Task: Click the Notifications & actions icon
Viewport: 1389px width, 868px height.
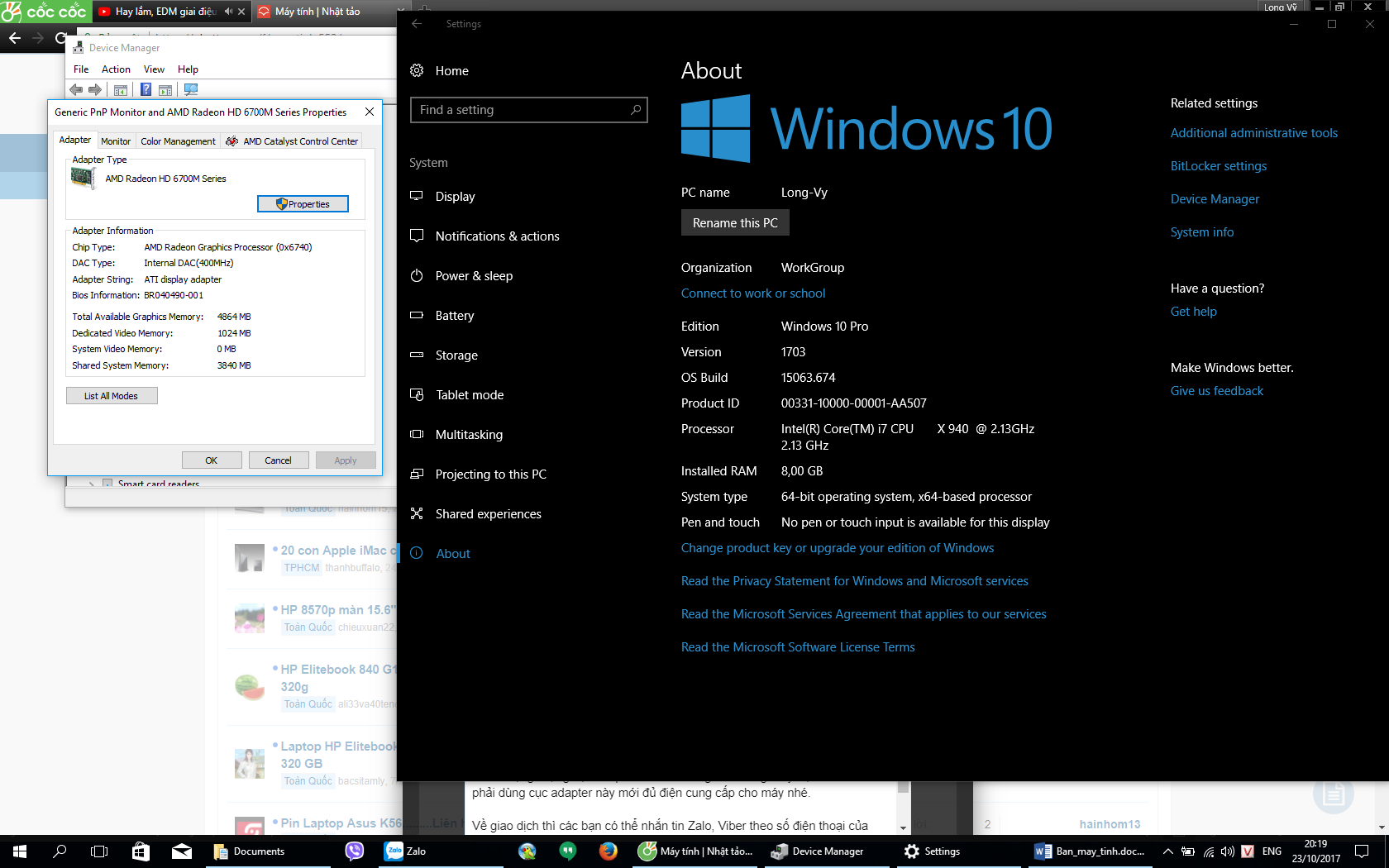Action: tap(417, 236)
